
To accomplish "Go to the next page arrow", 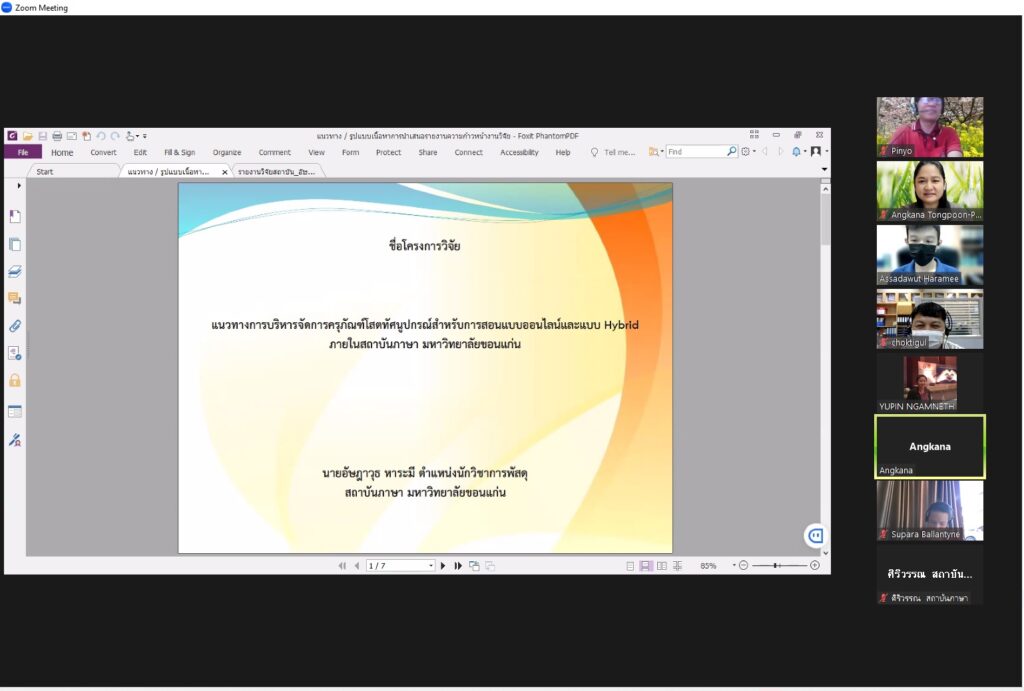I will point(443,566).
